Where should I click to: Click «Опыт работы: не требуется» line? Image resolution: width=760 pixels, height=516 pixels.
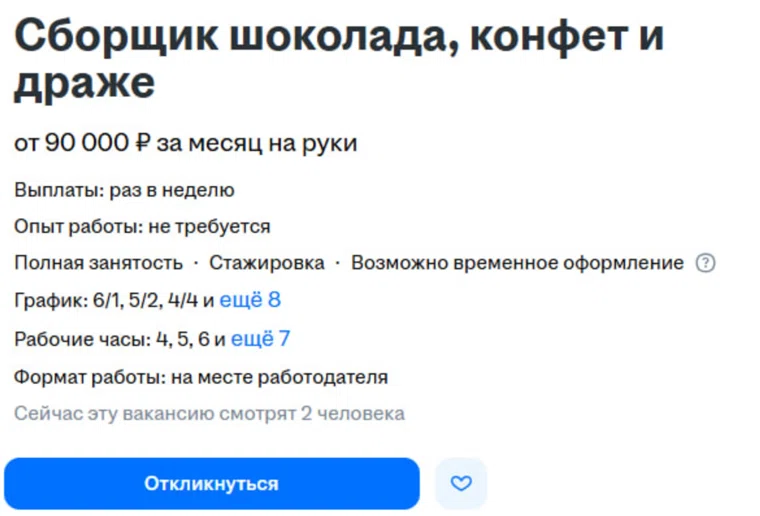click(x=142, y=227)
